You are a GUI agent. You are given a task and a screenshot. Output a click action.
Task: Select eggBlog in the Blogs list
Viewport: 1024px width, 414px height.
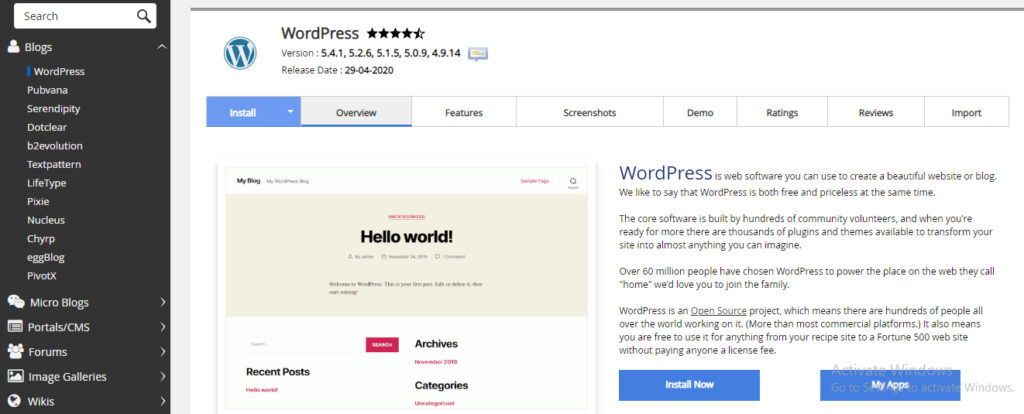(46, 257)
